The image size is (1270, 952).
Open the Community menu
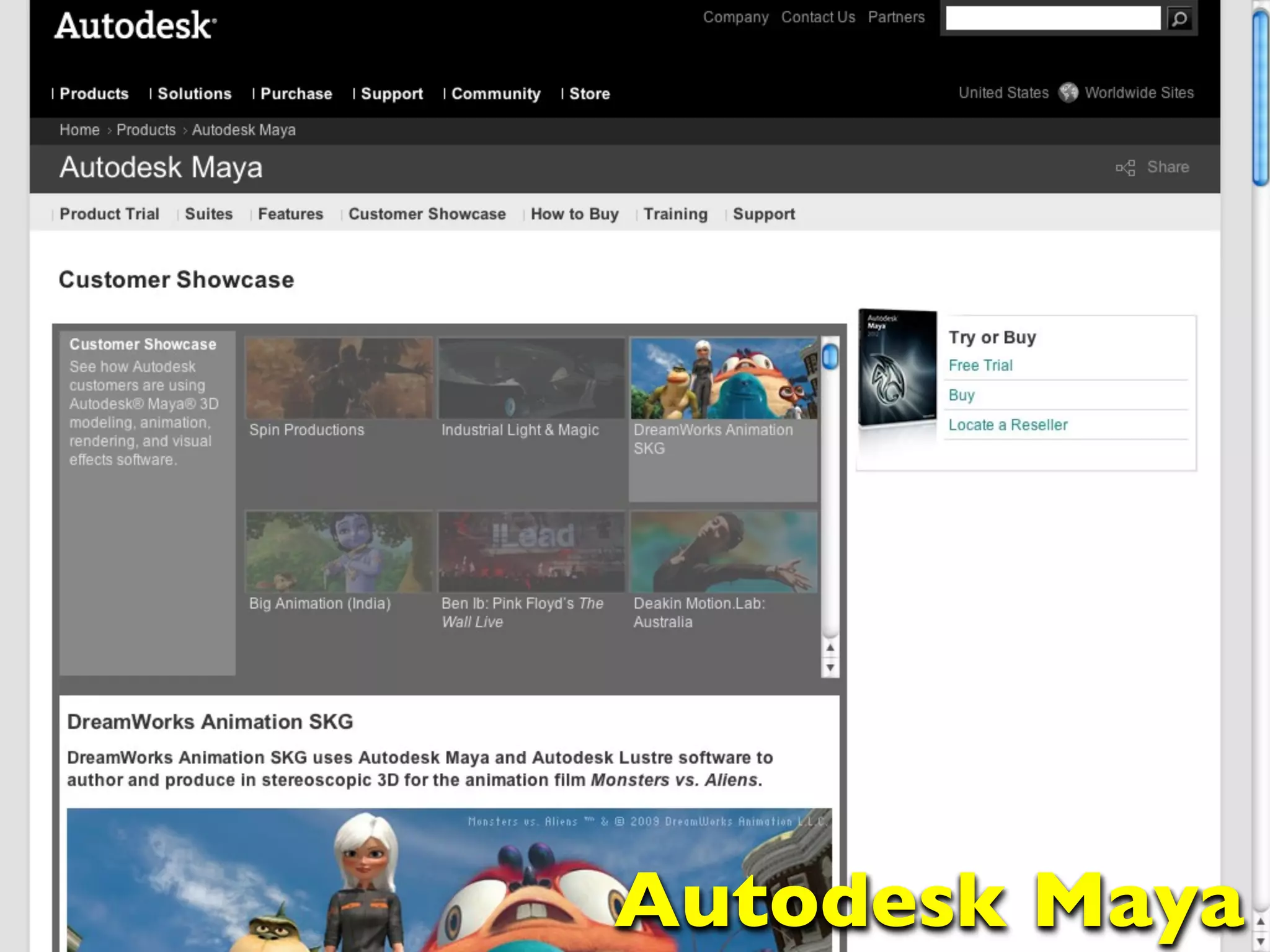pyautogui.click(x=496, y=94)
